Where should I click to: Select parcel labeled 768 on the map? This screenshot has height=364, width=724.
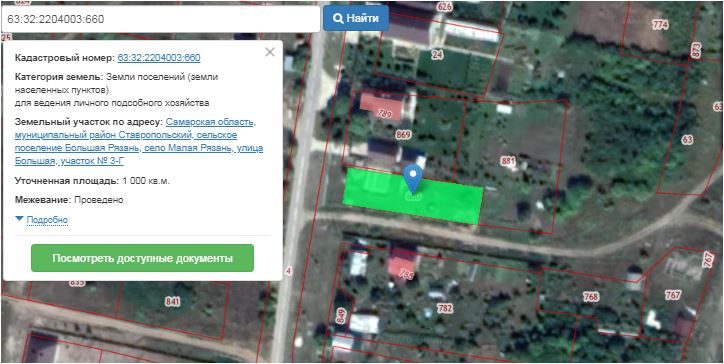coord(591,297)
